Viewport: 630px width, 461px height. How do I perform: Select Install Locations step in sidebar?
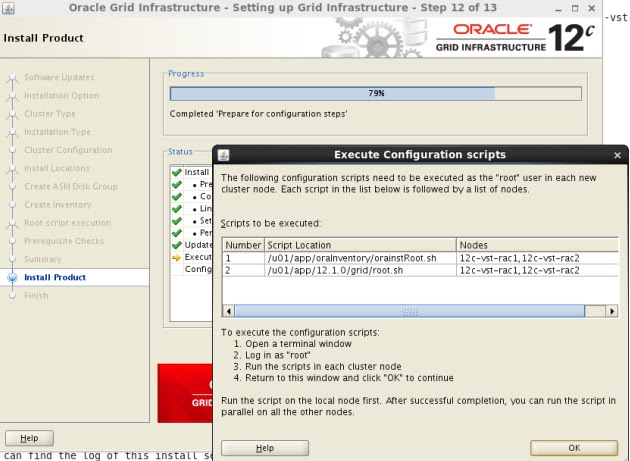(57, 168)
